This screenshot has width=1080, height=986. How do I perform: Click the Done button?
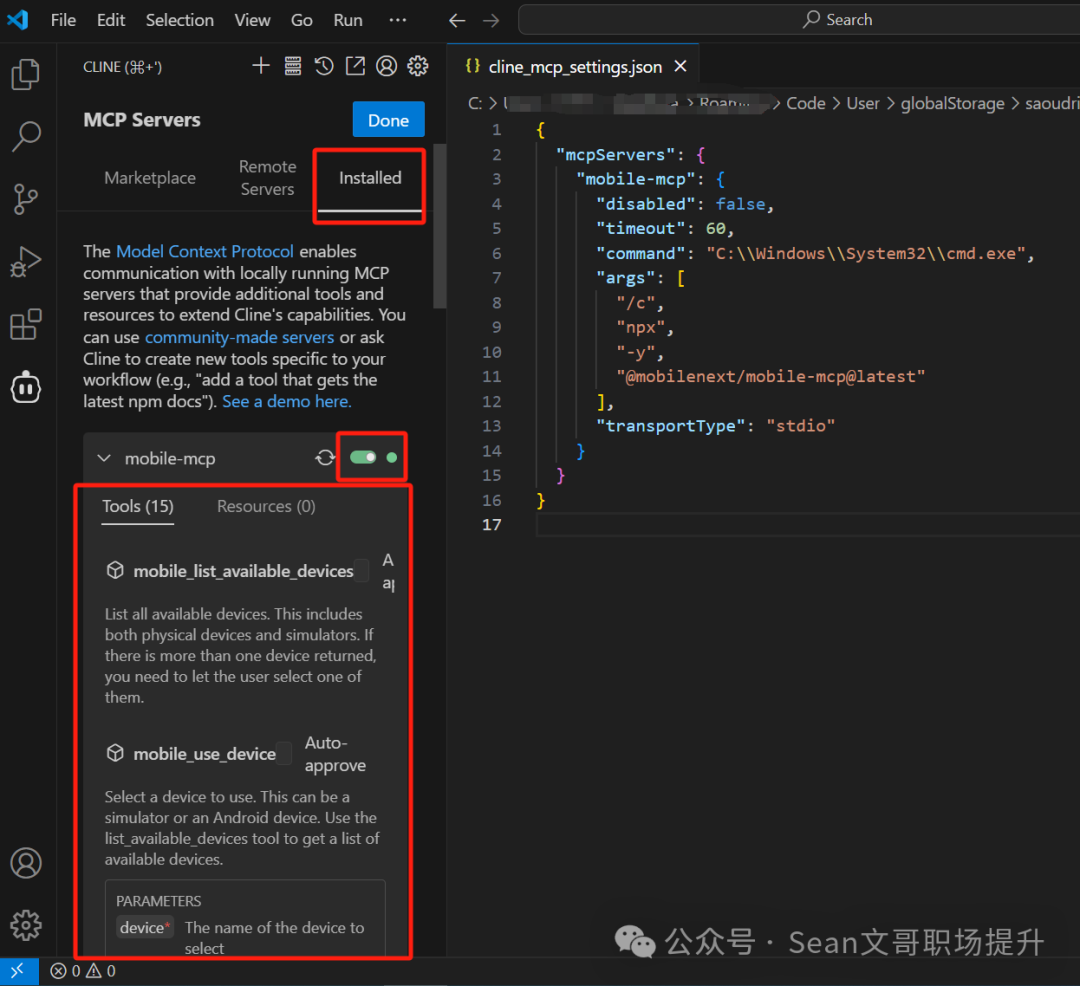[x=388, y=119]
